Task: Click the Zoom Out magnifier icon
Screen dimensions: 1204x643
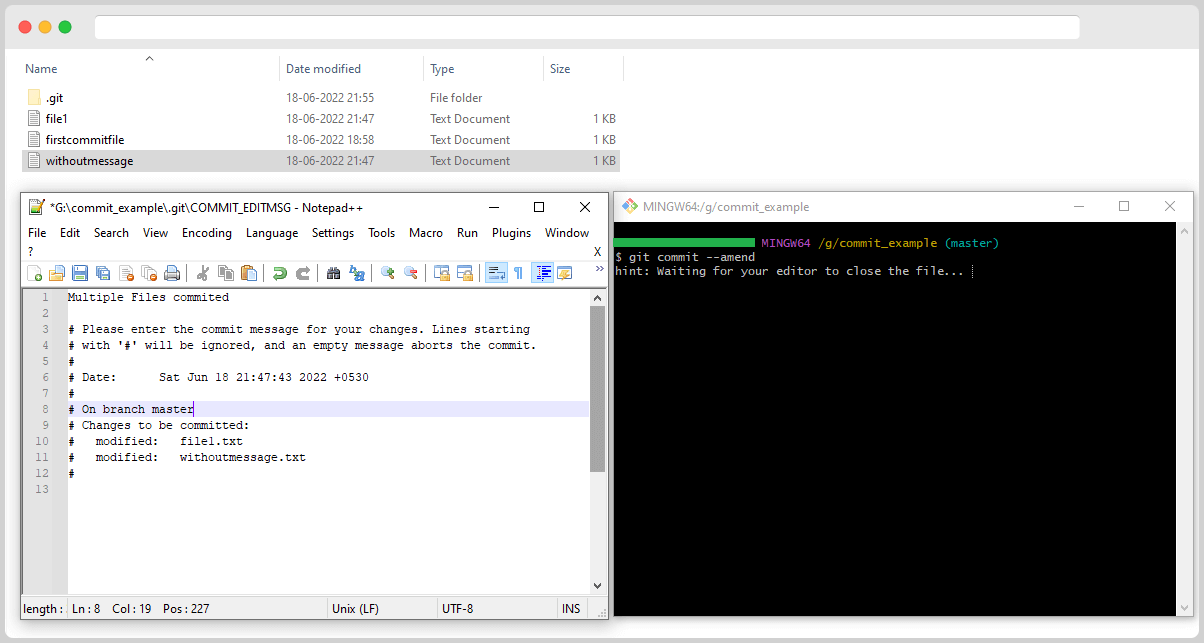Action: pos(410,273)
